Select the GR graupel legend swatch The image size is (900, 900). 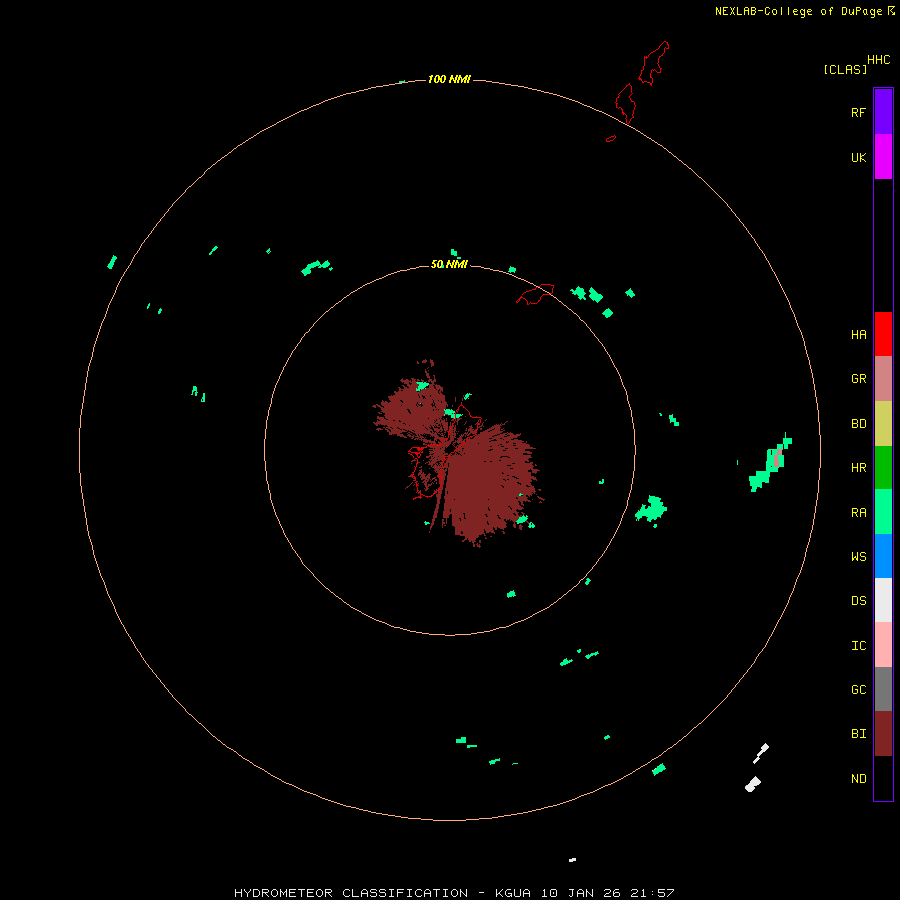[883, 379]
